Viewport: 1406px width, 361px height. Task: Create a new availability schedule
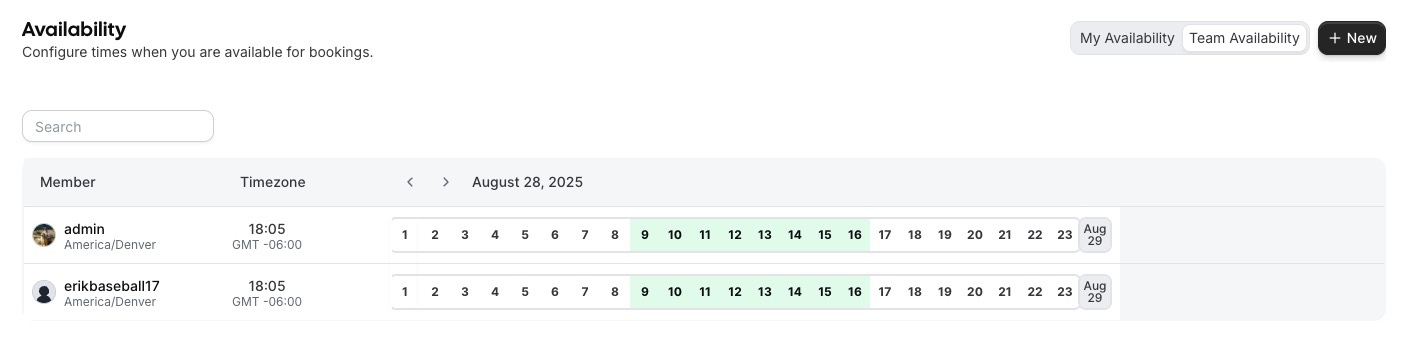pos(1352,38)
